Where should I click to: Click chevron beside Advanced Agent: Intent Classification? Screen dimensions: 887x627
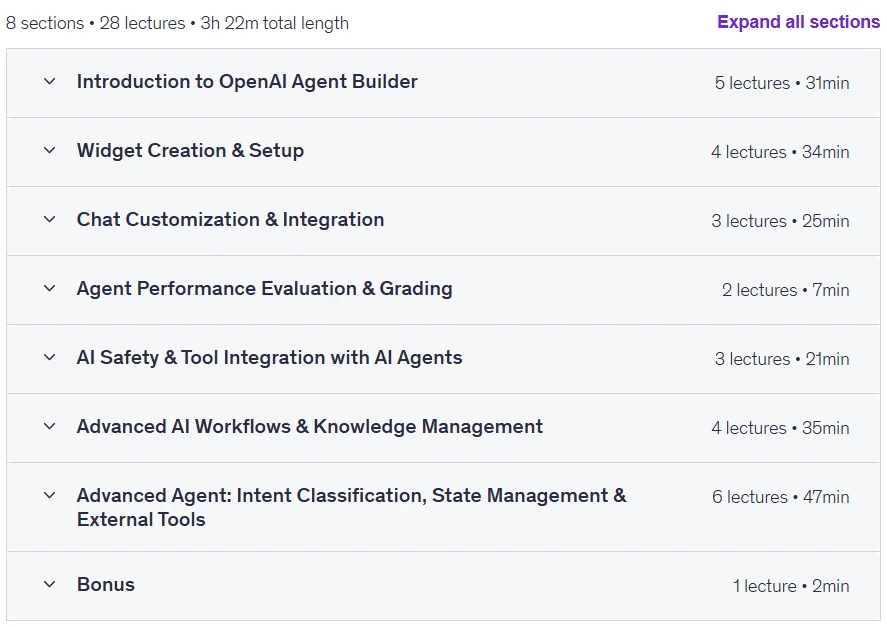click(x=50, y=496)
